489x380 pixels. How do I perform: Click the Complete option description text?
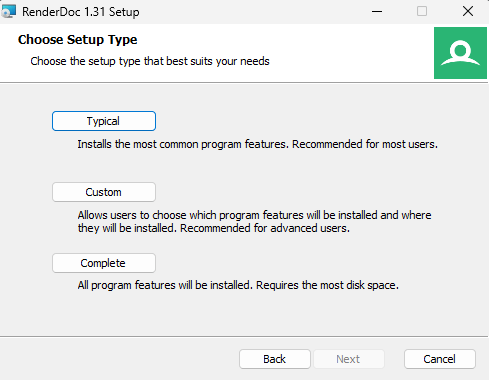coord(238,285)
